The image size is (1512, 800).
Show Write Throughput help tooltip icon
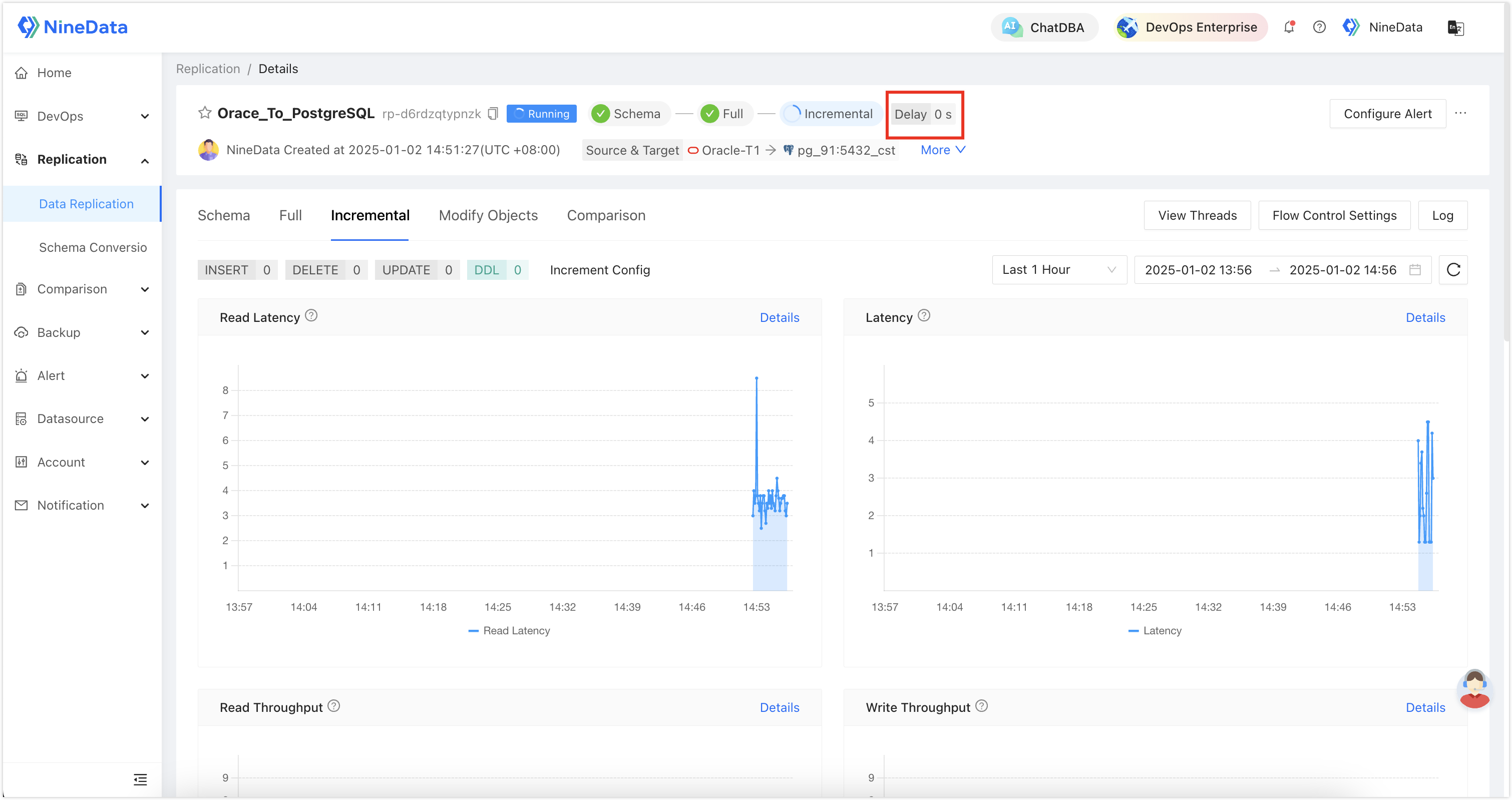[981, 705]
